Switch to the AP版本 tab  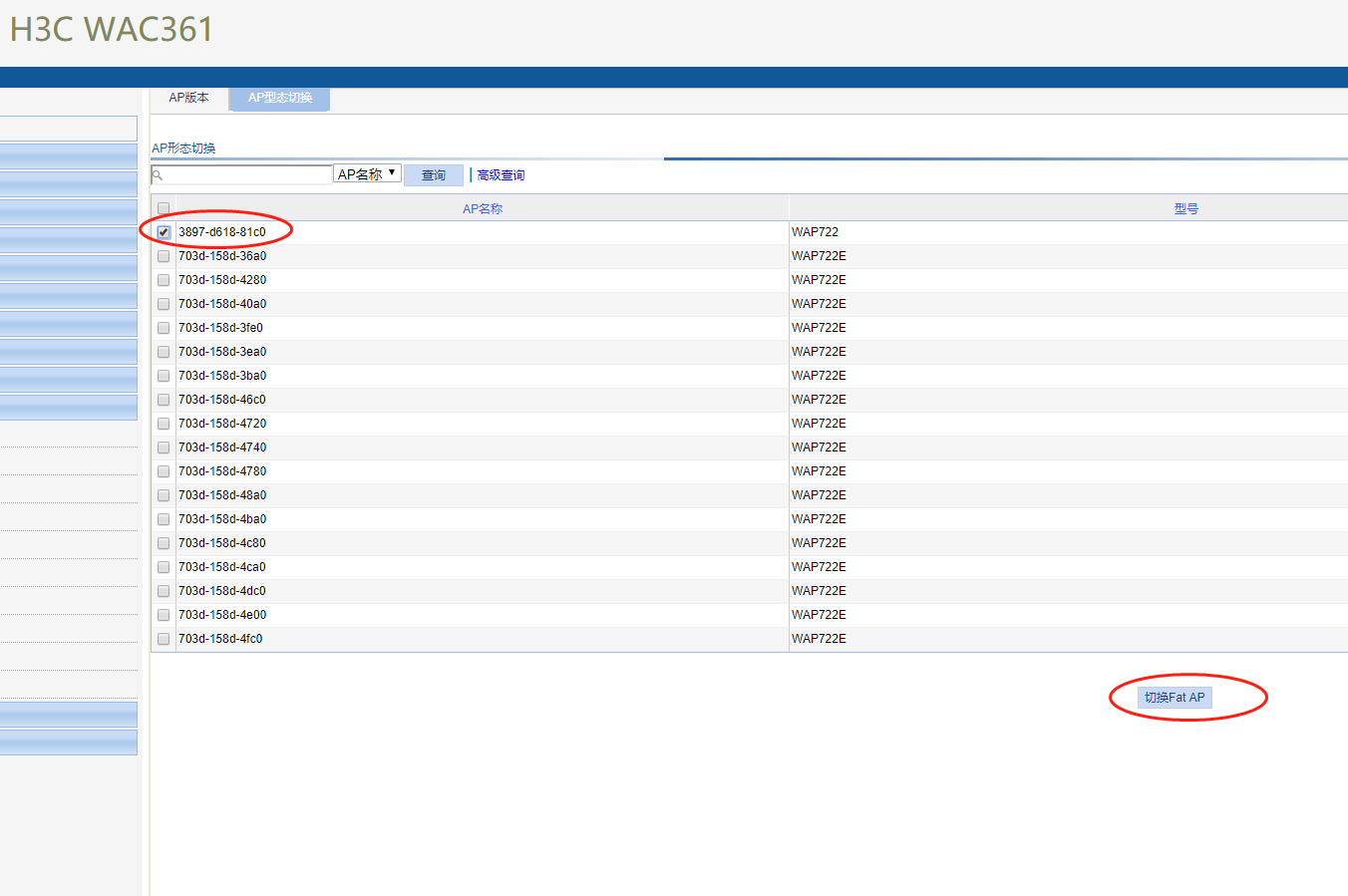pos(189,98)
